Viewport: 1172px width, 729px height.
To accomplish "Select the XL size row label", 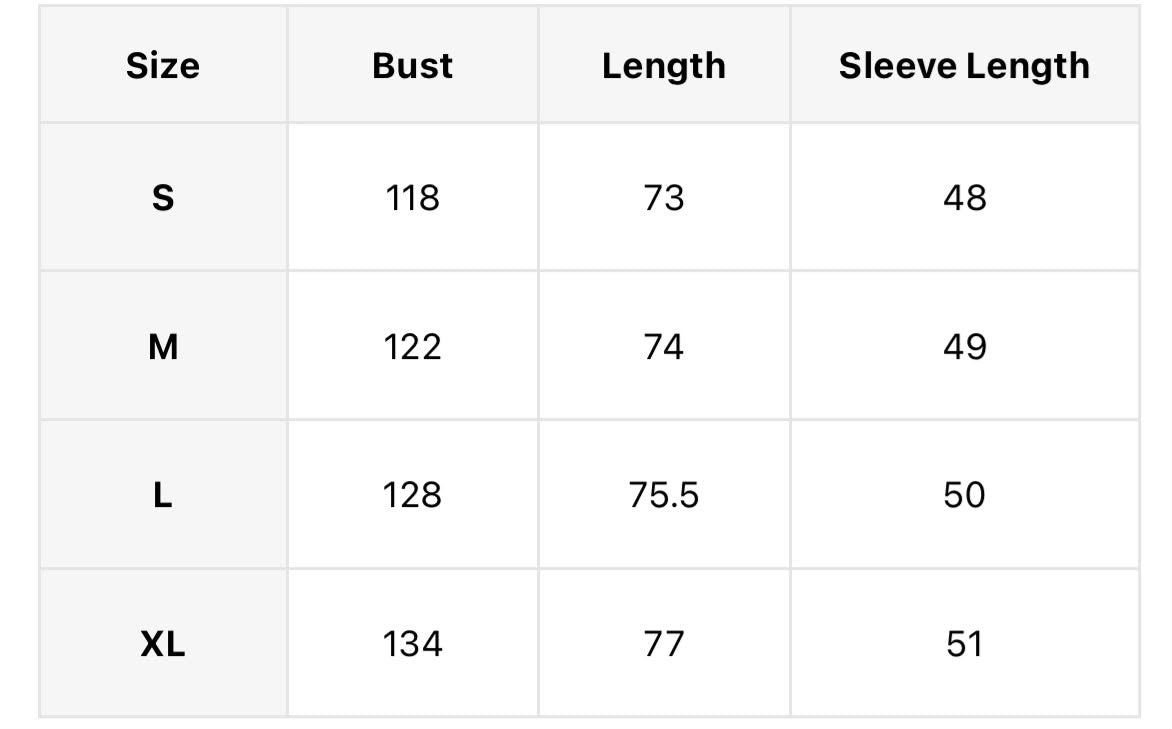I will (x=163, y=644).
